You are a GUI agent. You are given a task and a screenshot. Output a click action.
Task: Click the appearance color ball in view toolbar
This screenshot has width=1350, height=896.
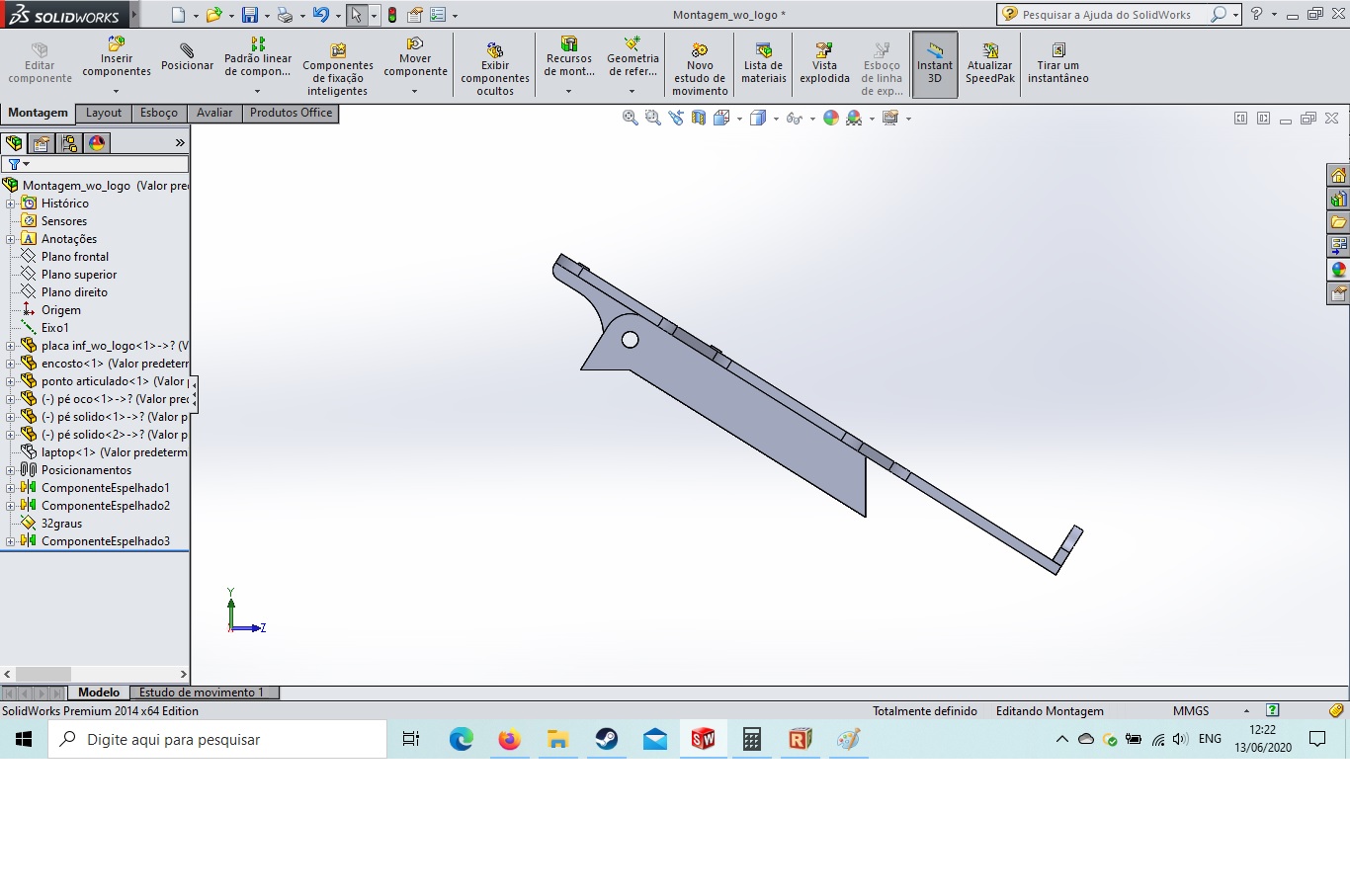click(x=830, y=118)
